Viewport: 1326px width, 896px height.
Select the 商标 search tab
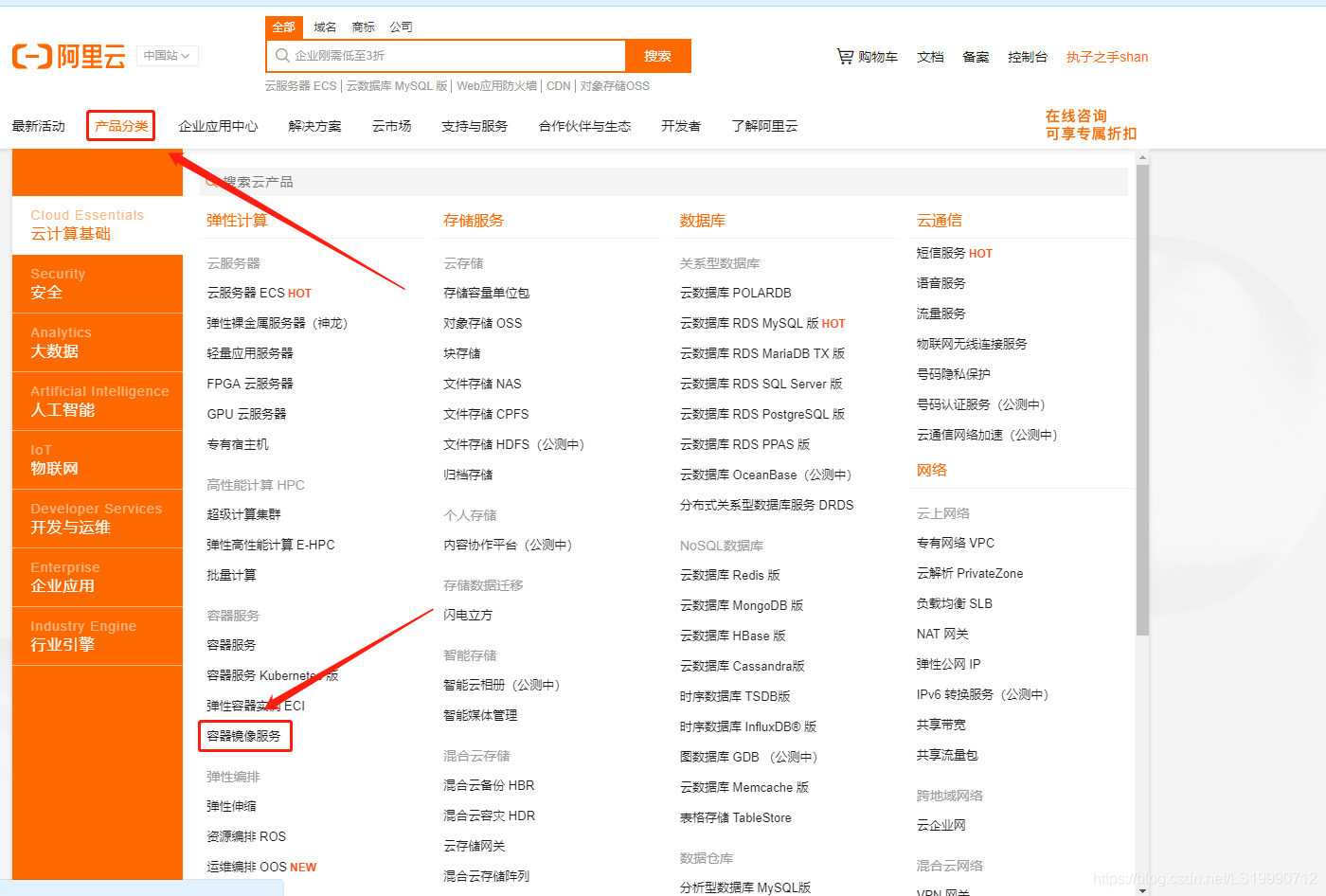[x=363, y=27]
